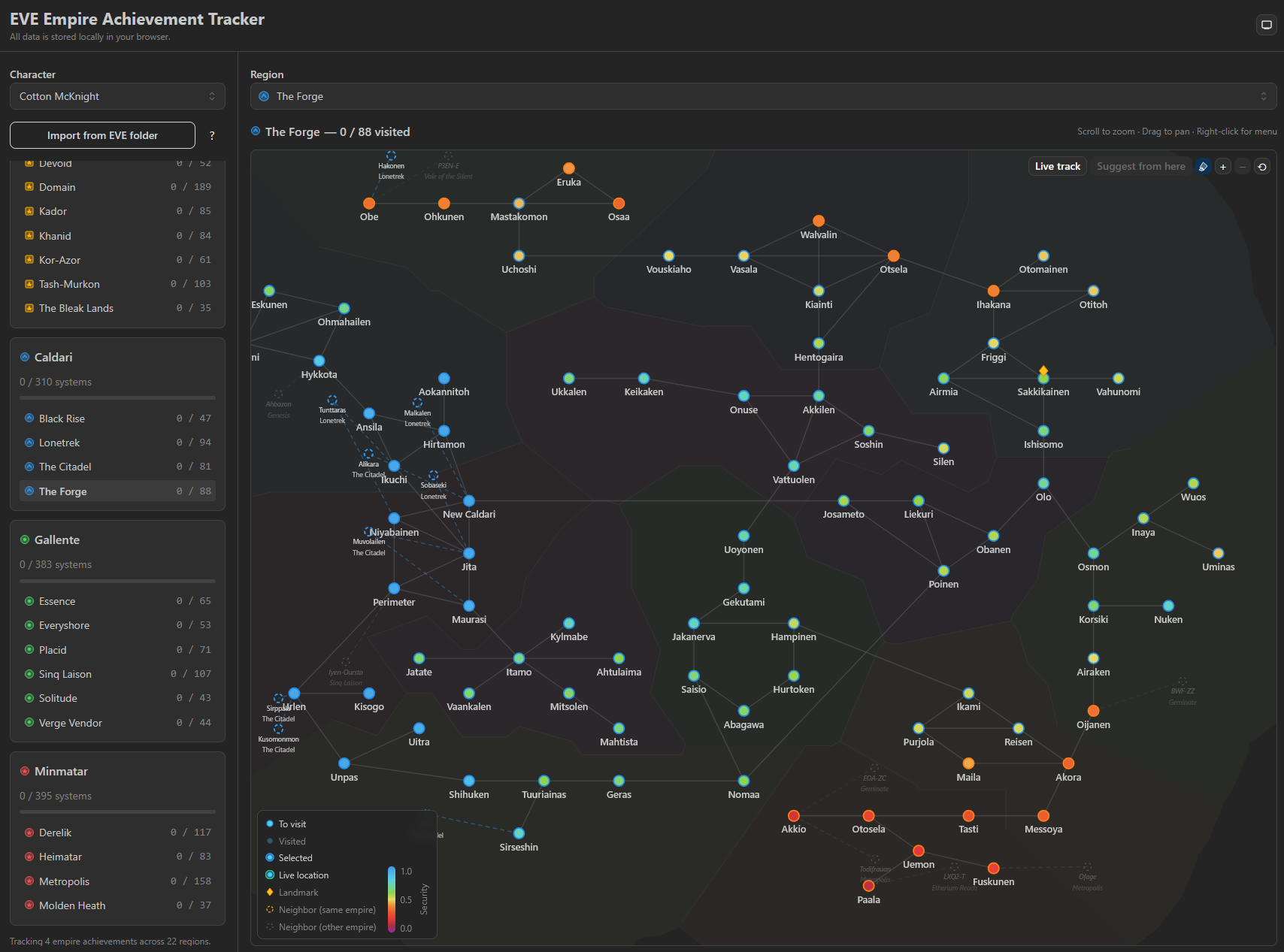Expand the Caldari empire section header
This screenshot has width=1284, height=952.
[117, 358]
